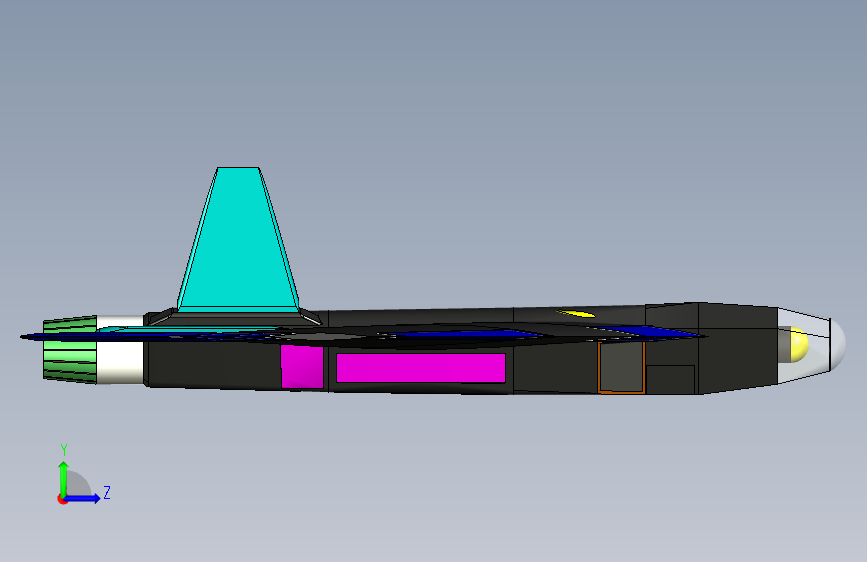Select the red origin point of the triad
867x562 pixels.
(62, 499)
